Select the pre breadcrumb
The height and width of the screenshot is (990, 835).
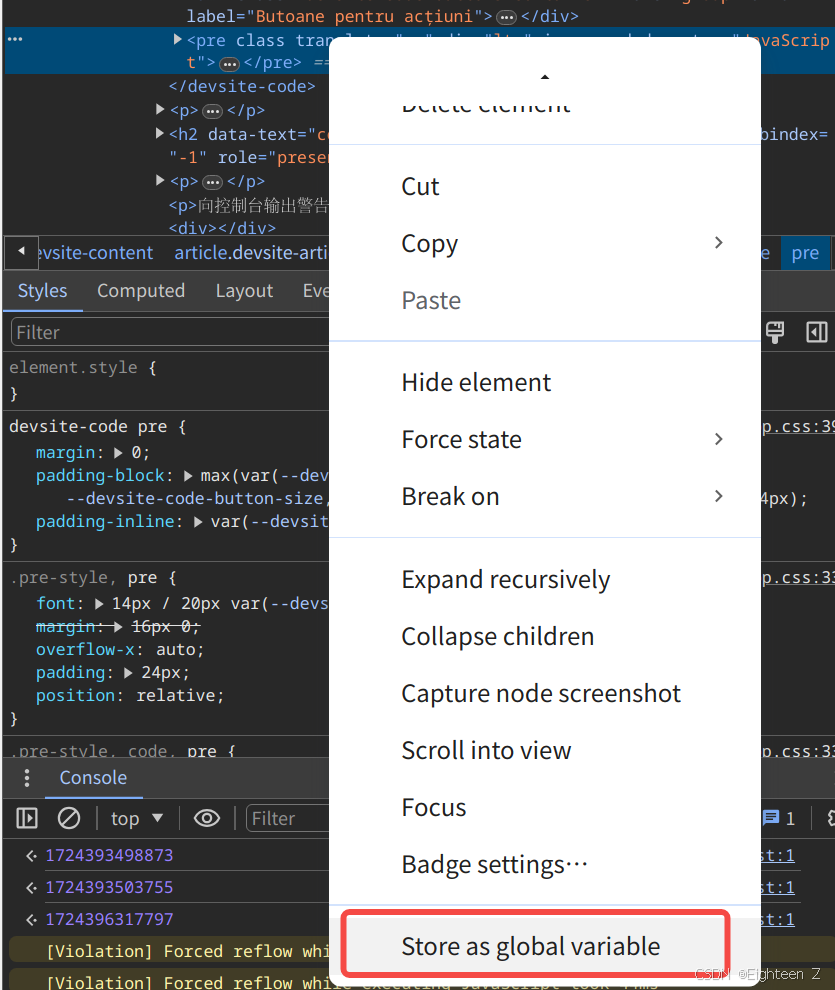coord(805,253)
